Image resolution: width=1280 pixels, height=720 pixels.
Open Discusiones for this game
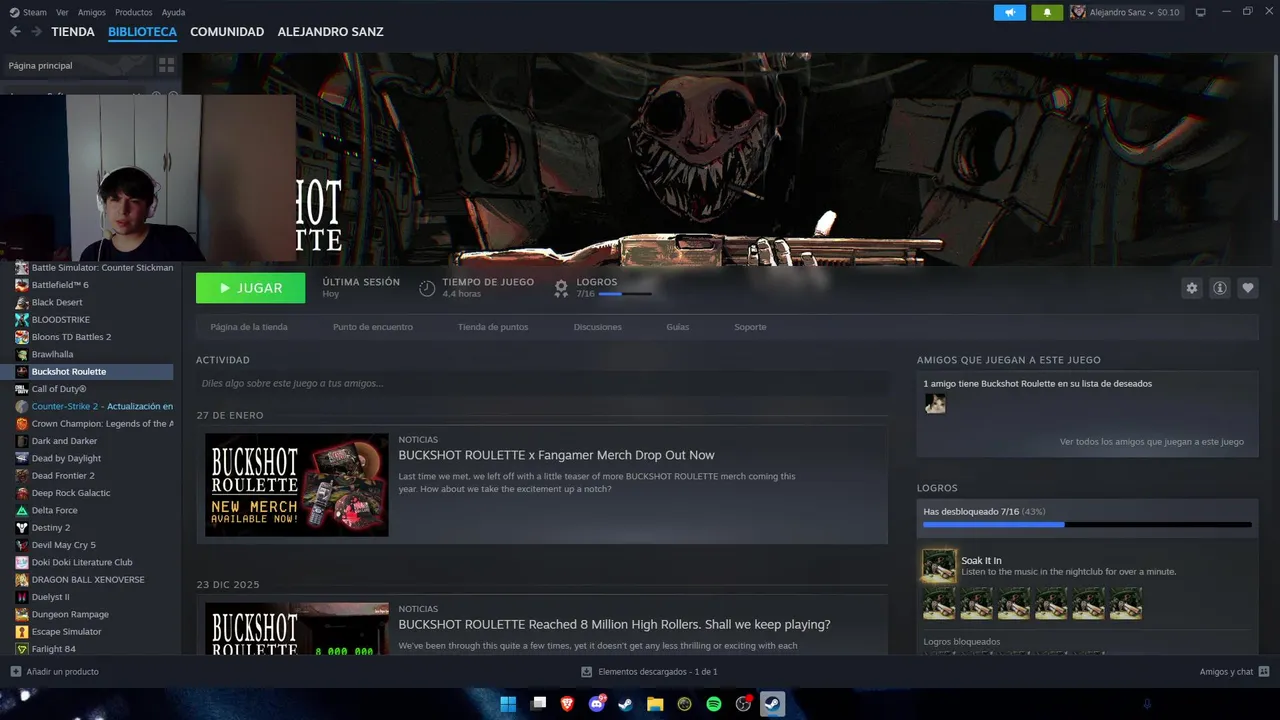pyautogui.click(x=598, y=327)
